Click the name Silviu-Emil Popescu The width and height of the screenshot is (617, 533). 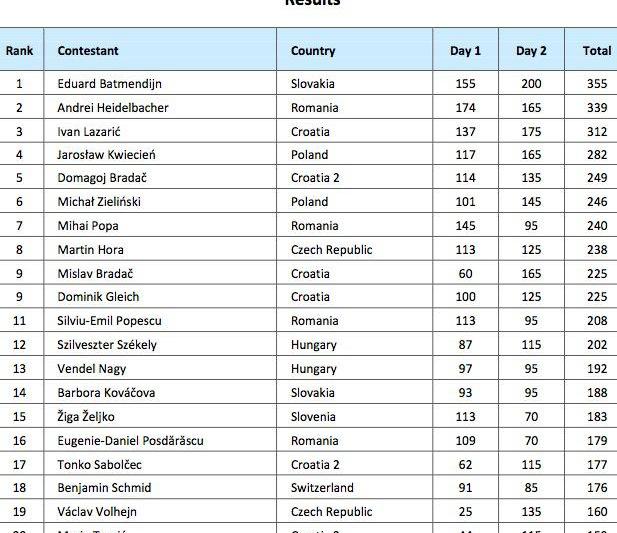[x=110, y=321]
